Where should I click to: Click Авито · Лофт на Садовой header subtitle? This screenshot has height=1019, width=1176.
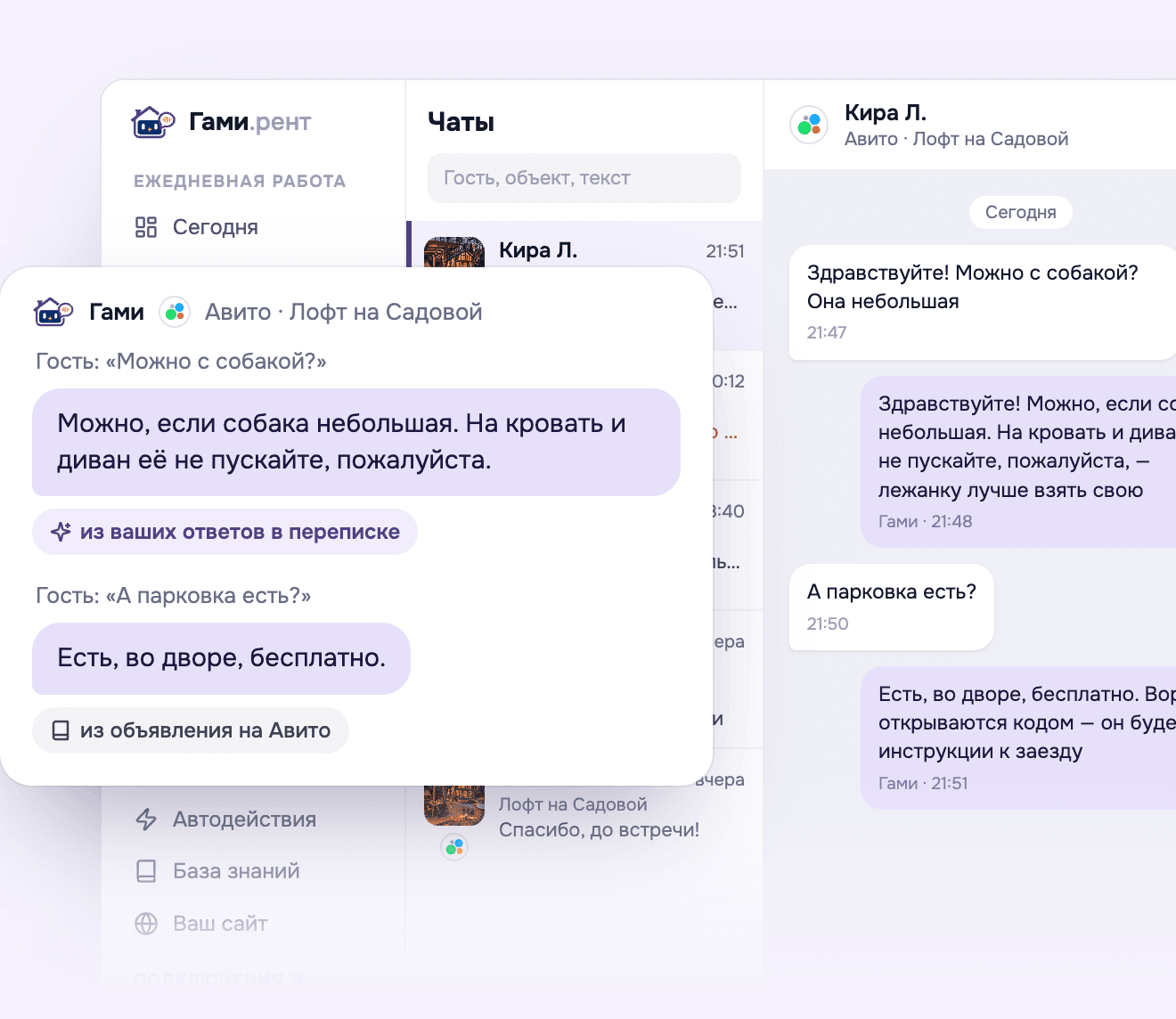click(x=956, y=139)
